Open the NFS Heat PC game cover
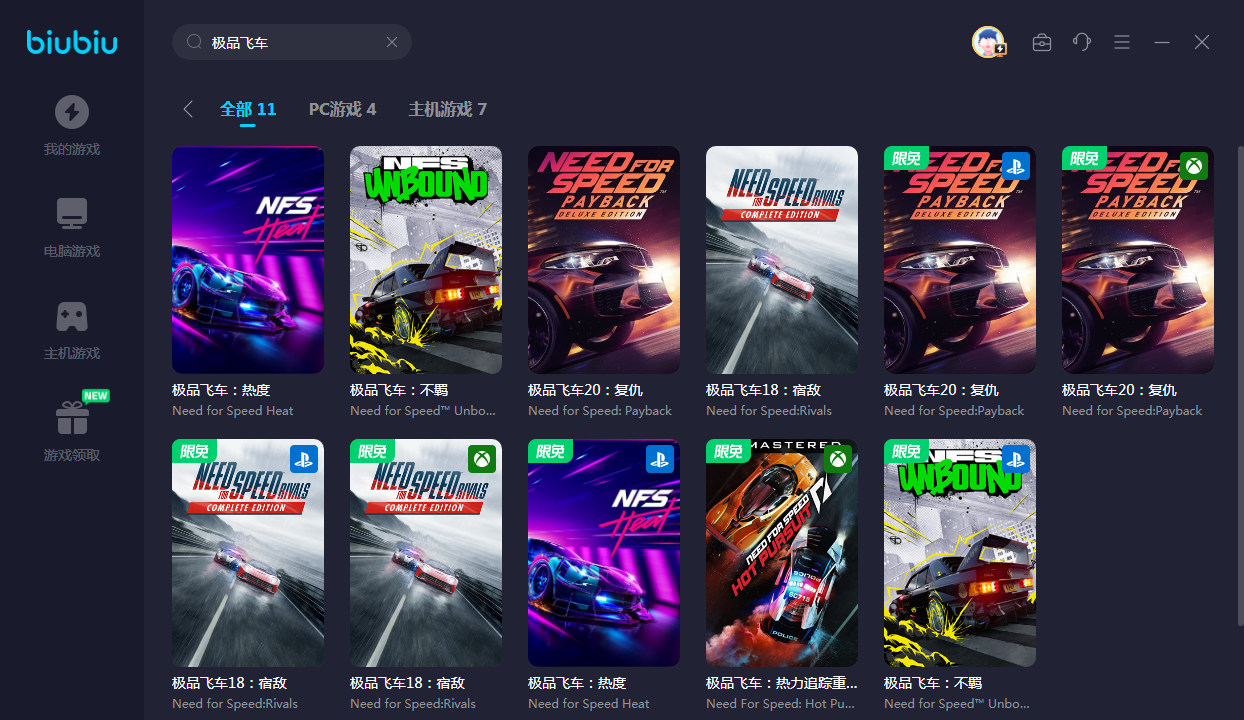The width and height of the screenshot is (1244, 720). 247,260
